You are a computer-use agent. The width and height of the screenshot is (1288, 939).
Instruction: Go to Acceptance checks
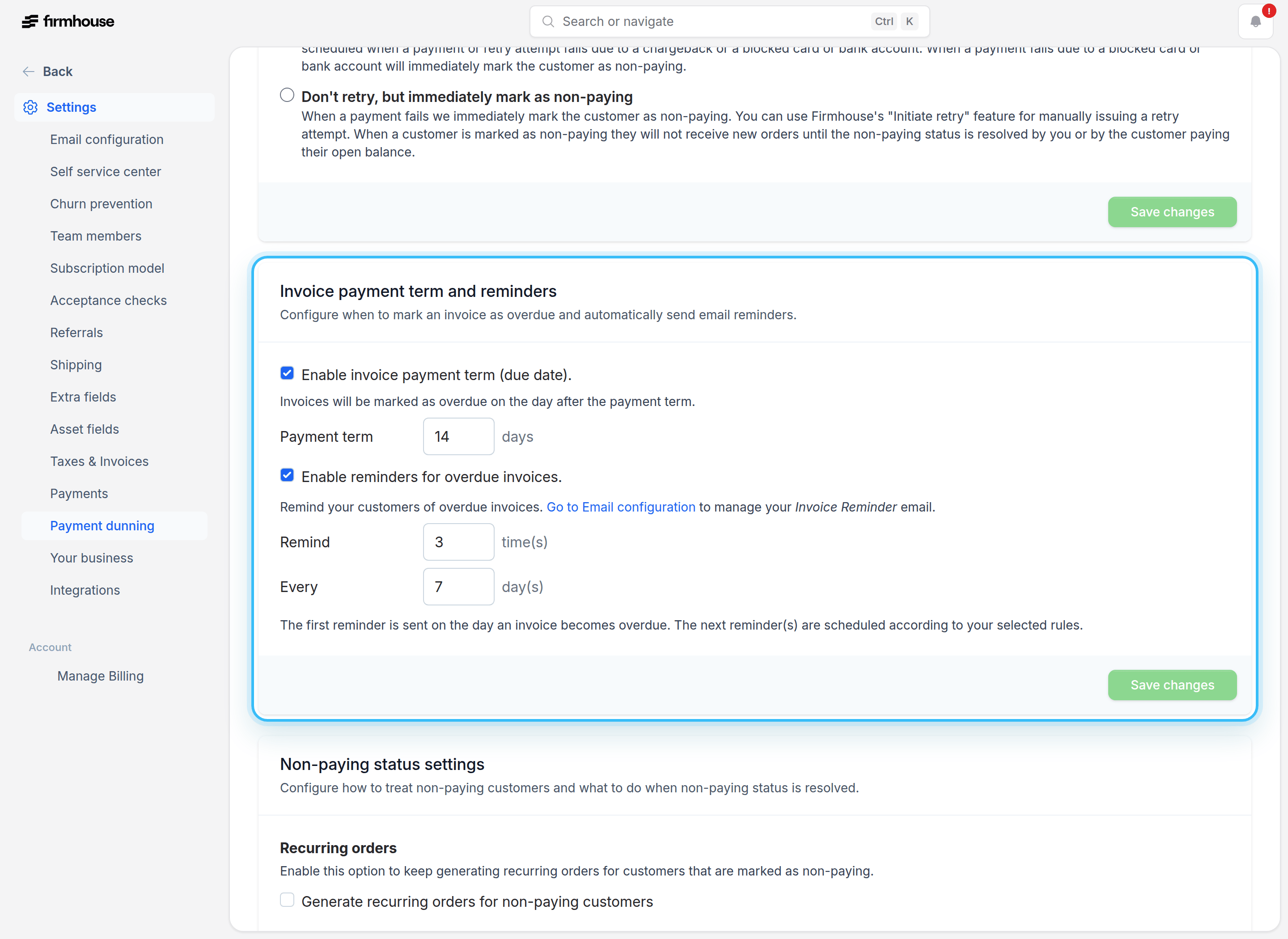click(109, 300)
